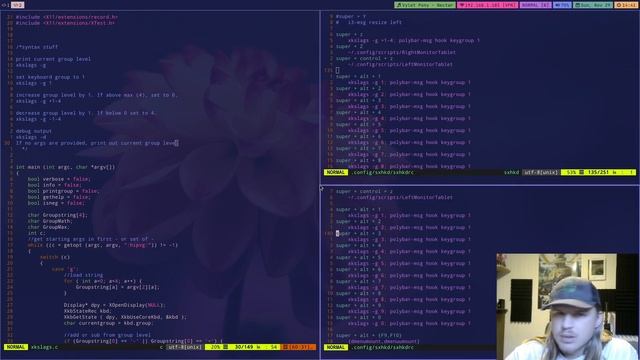
Task: Click utf-8[unix] in top-right pane statusline
Action: click(541, 172)
